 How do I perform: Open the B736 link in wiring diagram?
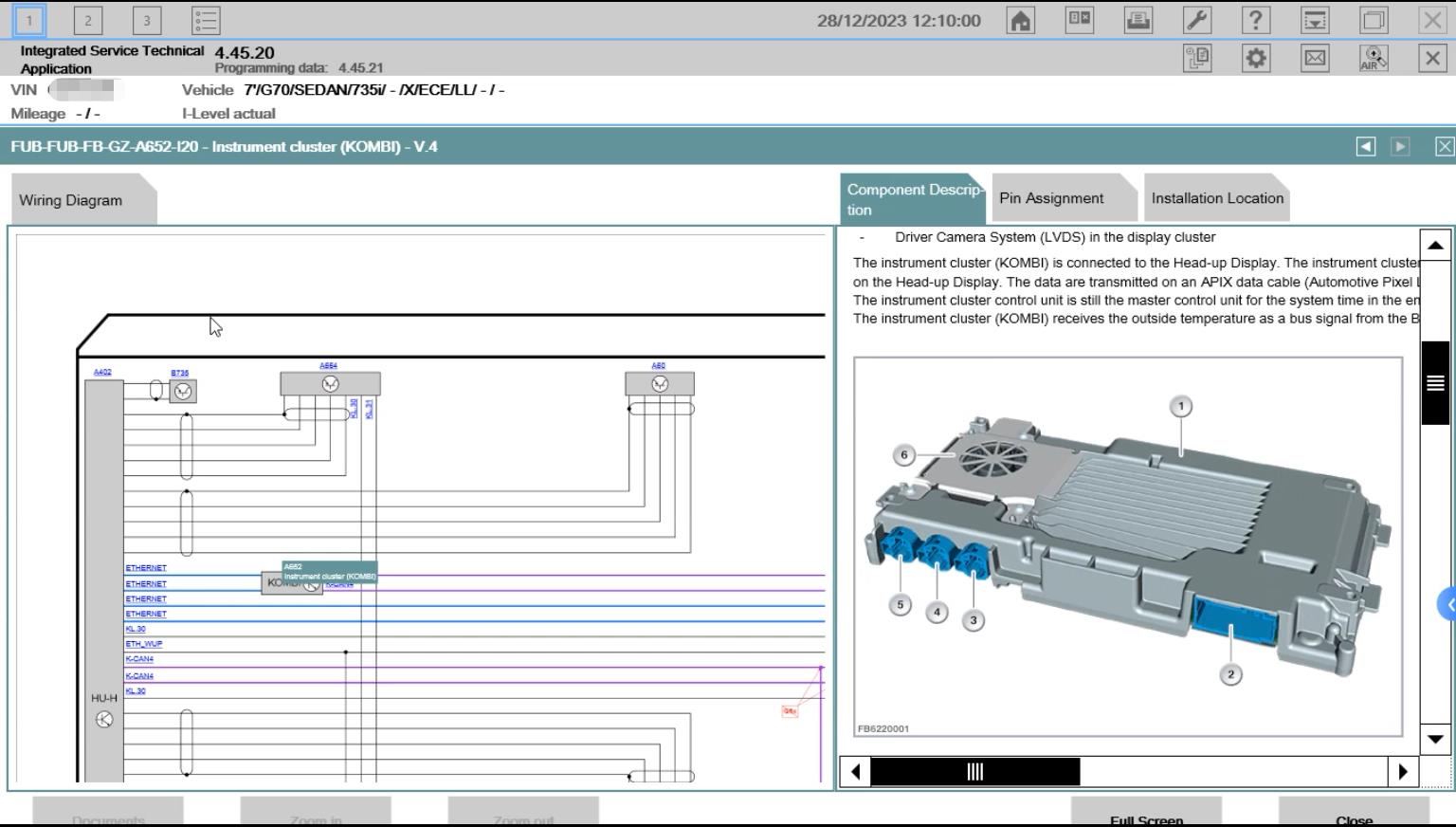point(179,374)
